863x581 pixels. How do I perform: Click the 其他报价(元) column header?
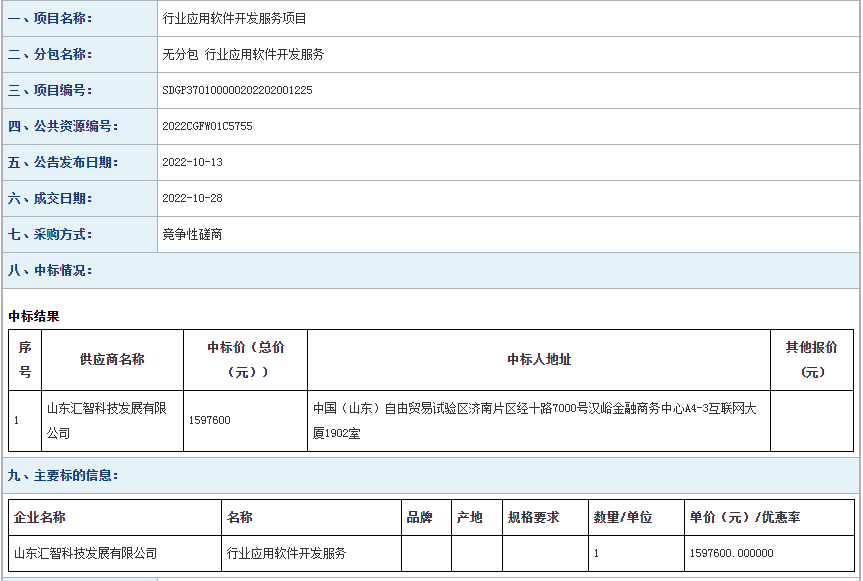tap(812, 360)
